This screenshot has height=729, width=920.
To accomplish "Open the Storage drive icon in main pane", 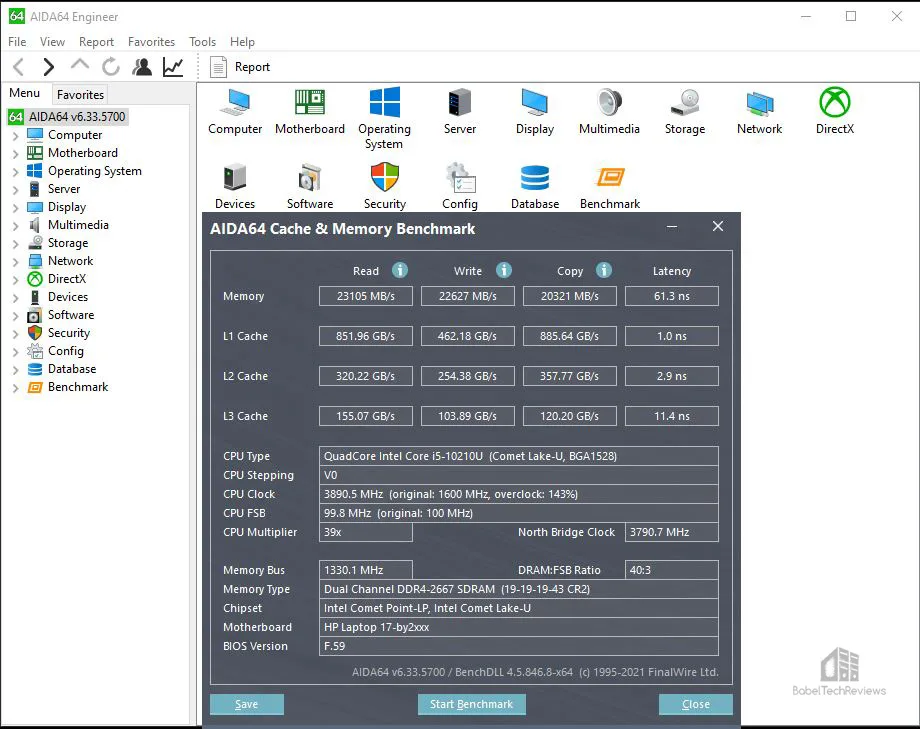I will (x=685, y=103).
